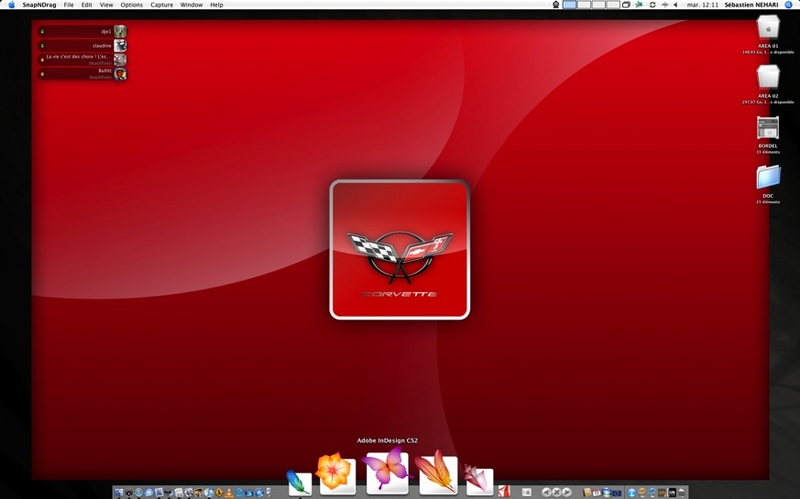
Task: Switch to fourth desktop in pager
Action: [x=613, y=5]
